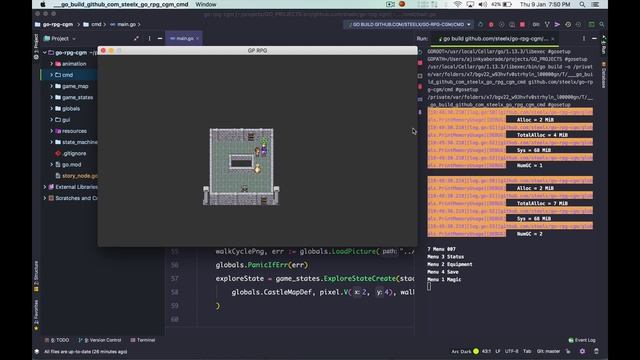Click the red stop icon in Run panel gutter
Image resolution: width=640 pixels, height=360 pixels.
click(x=420, y=63)
